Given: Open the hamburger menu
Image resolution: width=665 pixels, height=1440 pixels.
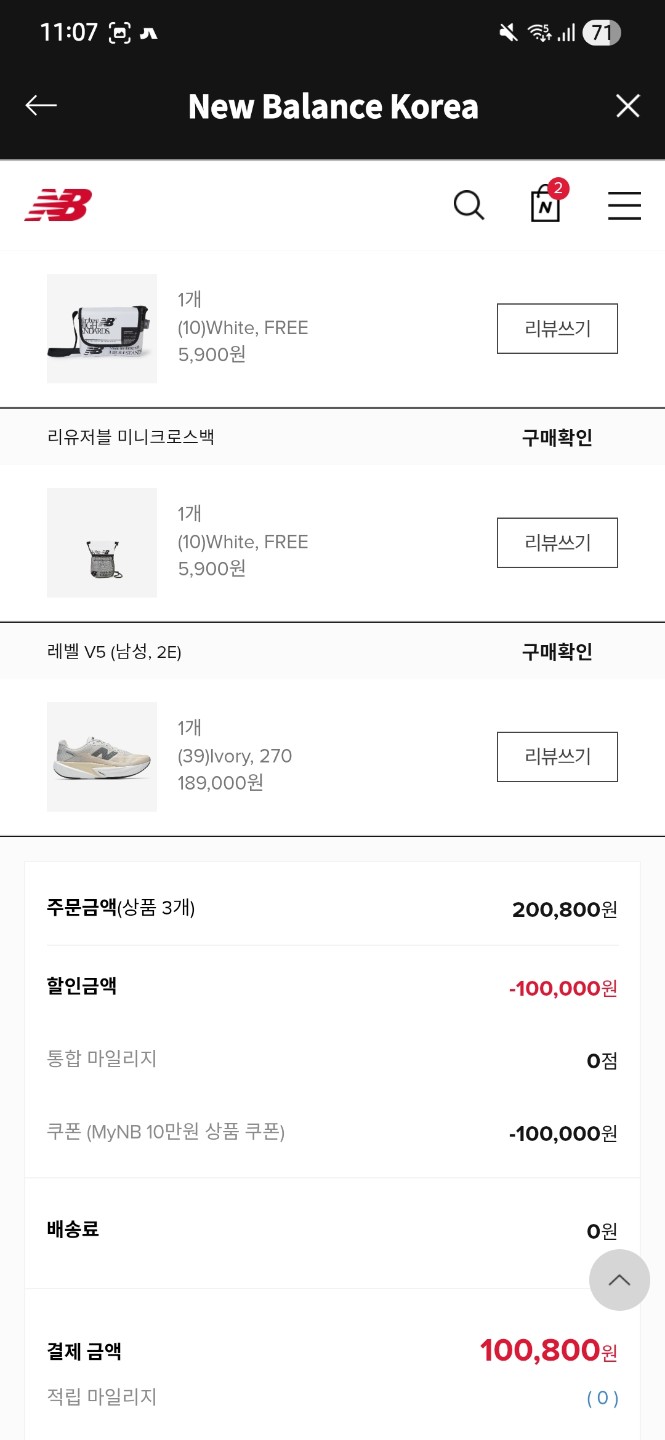Looking at the screenshot, I should point(624,205).
